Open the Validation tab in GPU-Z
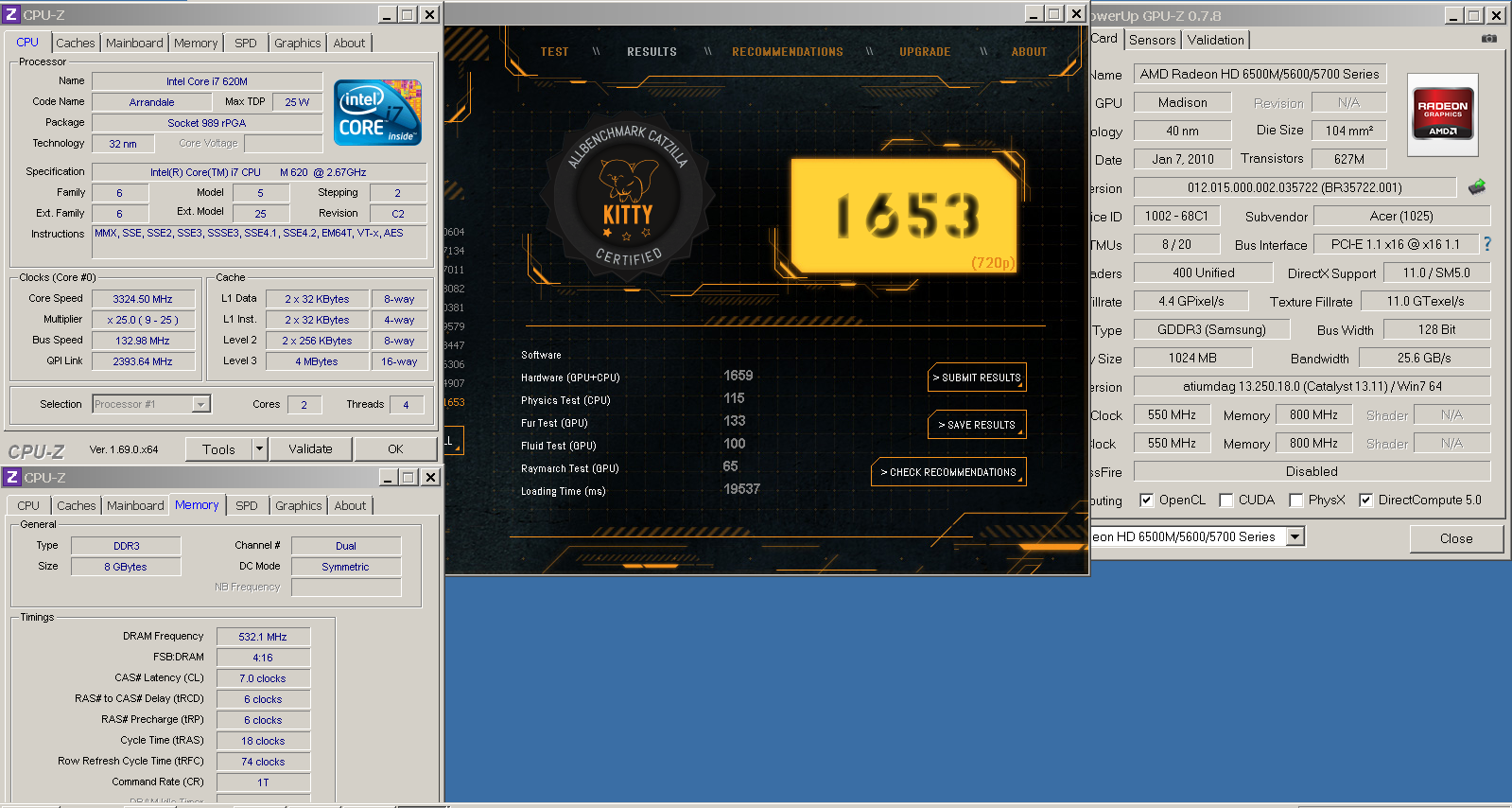 pos(1216,40)
